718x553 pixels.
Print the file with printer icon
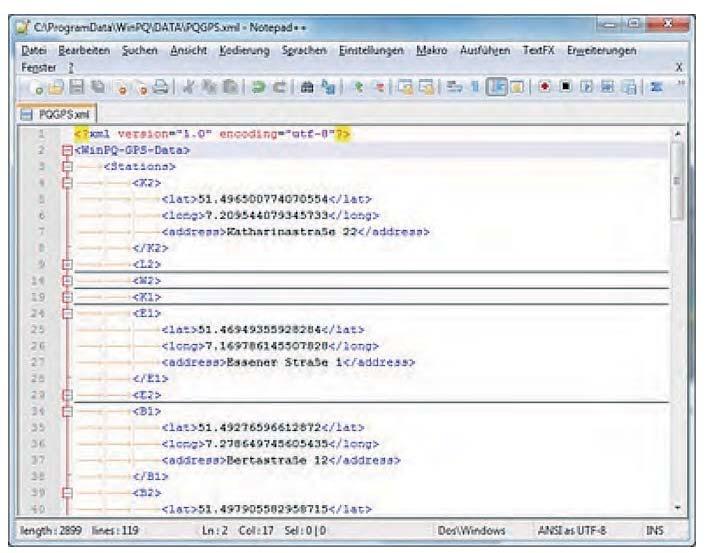160,87
